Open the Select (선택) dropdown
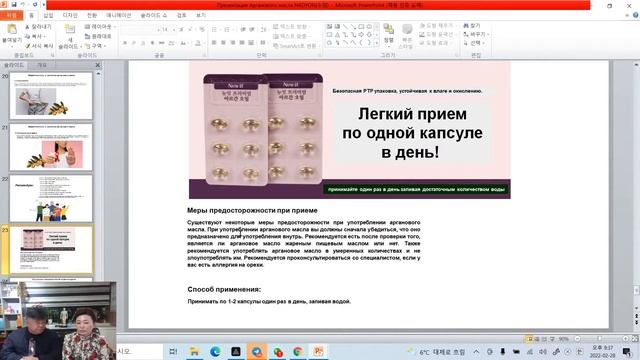Viewport: 640px width, 360px height. (473, 43)
